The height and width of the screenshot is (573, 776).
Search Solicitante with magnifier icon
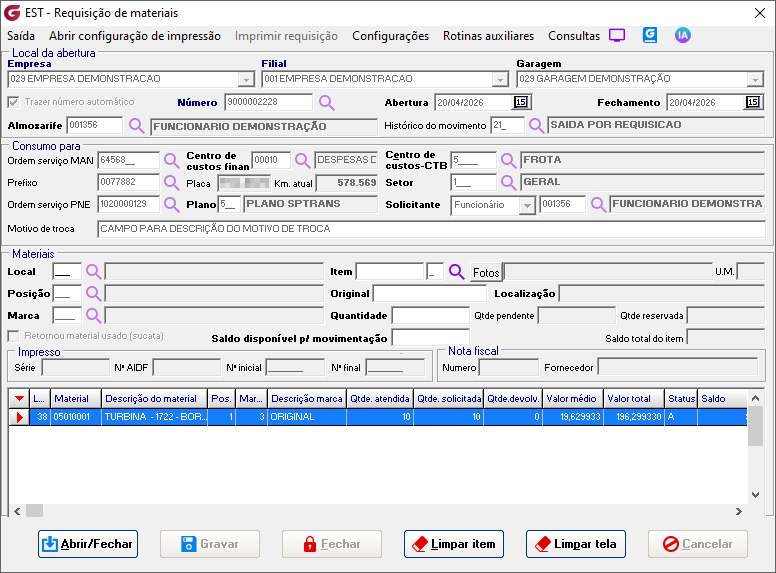click(598, 204)
